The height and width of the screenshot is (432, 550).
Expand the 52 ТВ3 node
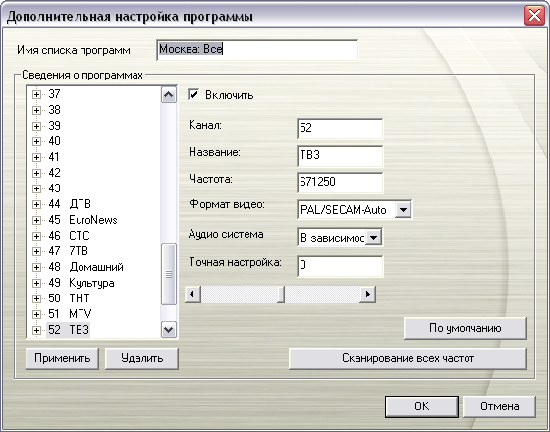[x=36, y=330]
